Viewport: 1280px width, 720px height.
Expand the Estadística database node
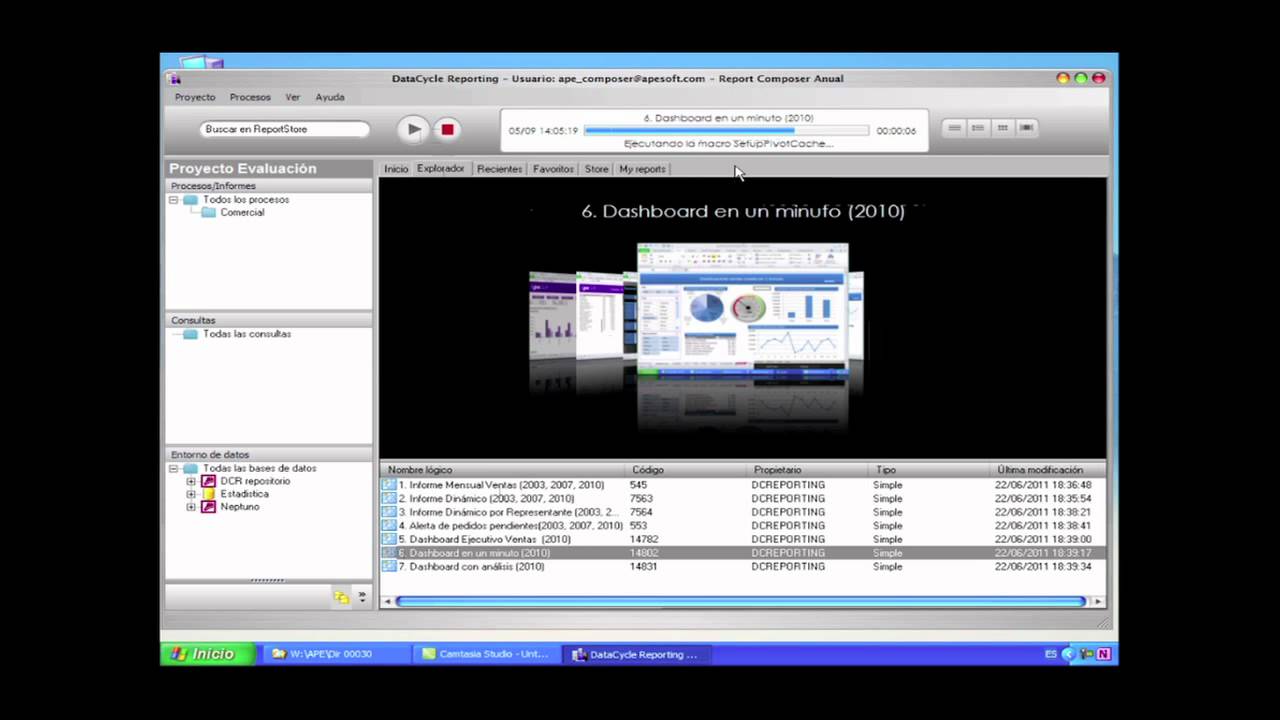191,494
